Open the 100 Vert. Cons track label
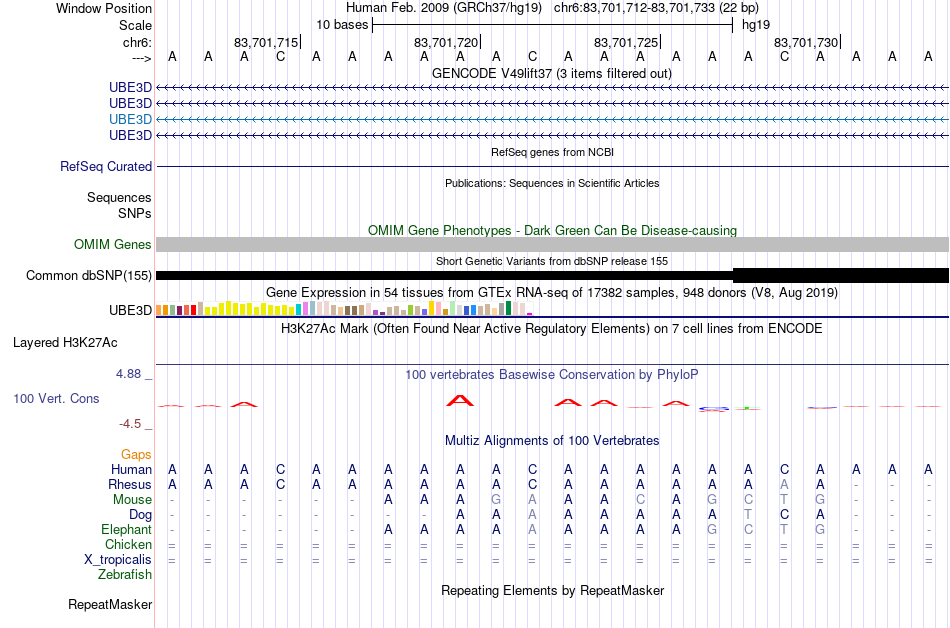The width and height of the screenshot is (950, 628). pos(56,398)
